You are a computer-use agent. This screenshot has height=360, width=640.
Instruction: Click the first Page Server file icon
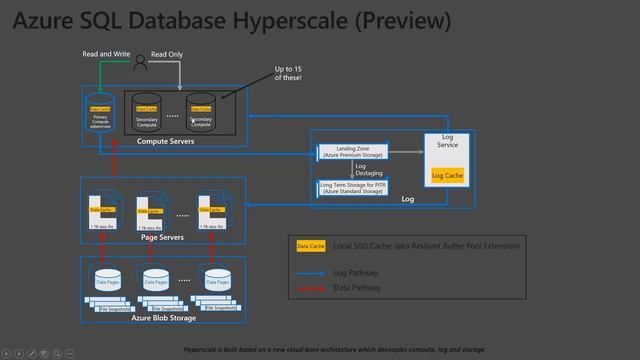coord(105,210)
